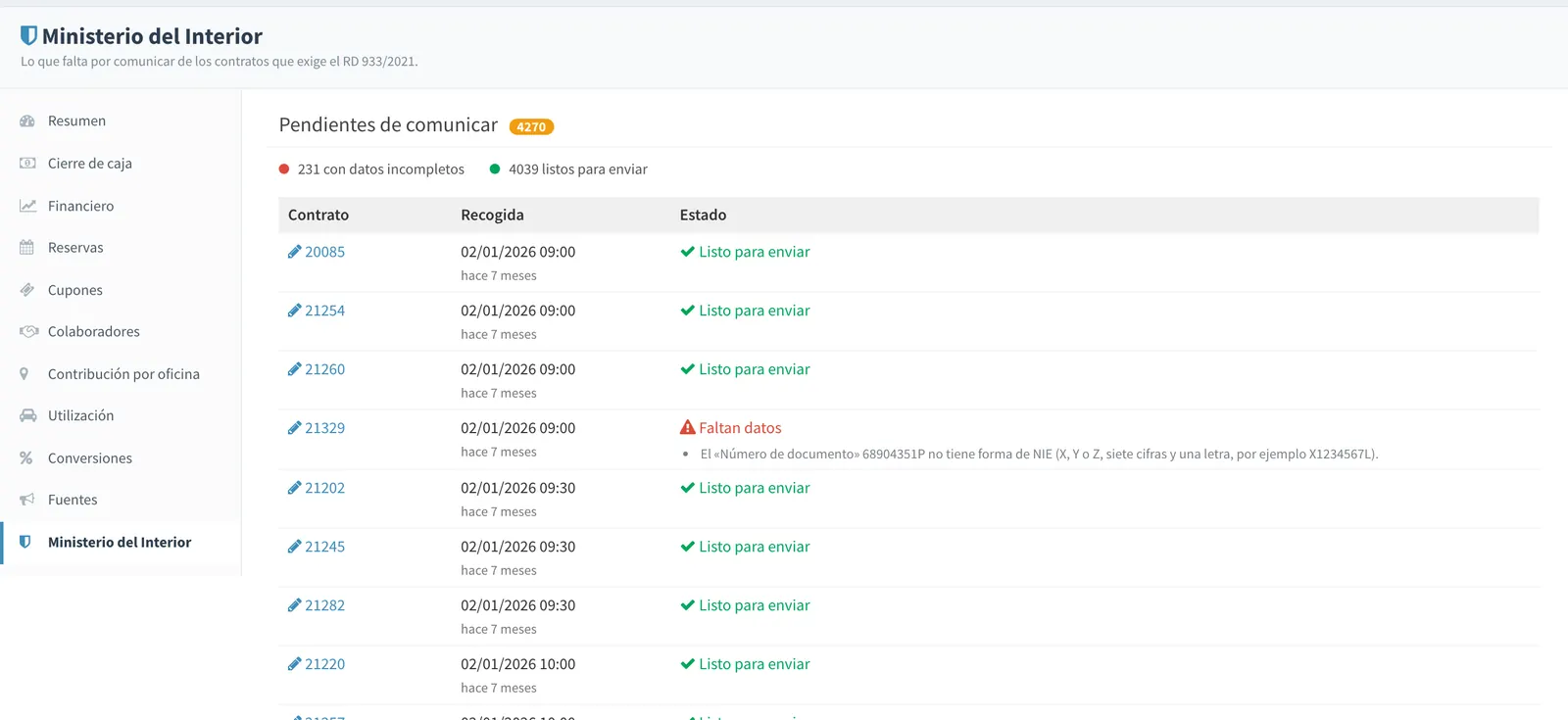This screenshot has height=720, width=1568.
Task: Click the pencil icon for contract 21202
Action: (294, 488)
